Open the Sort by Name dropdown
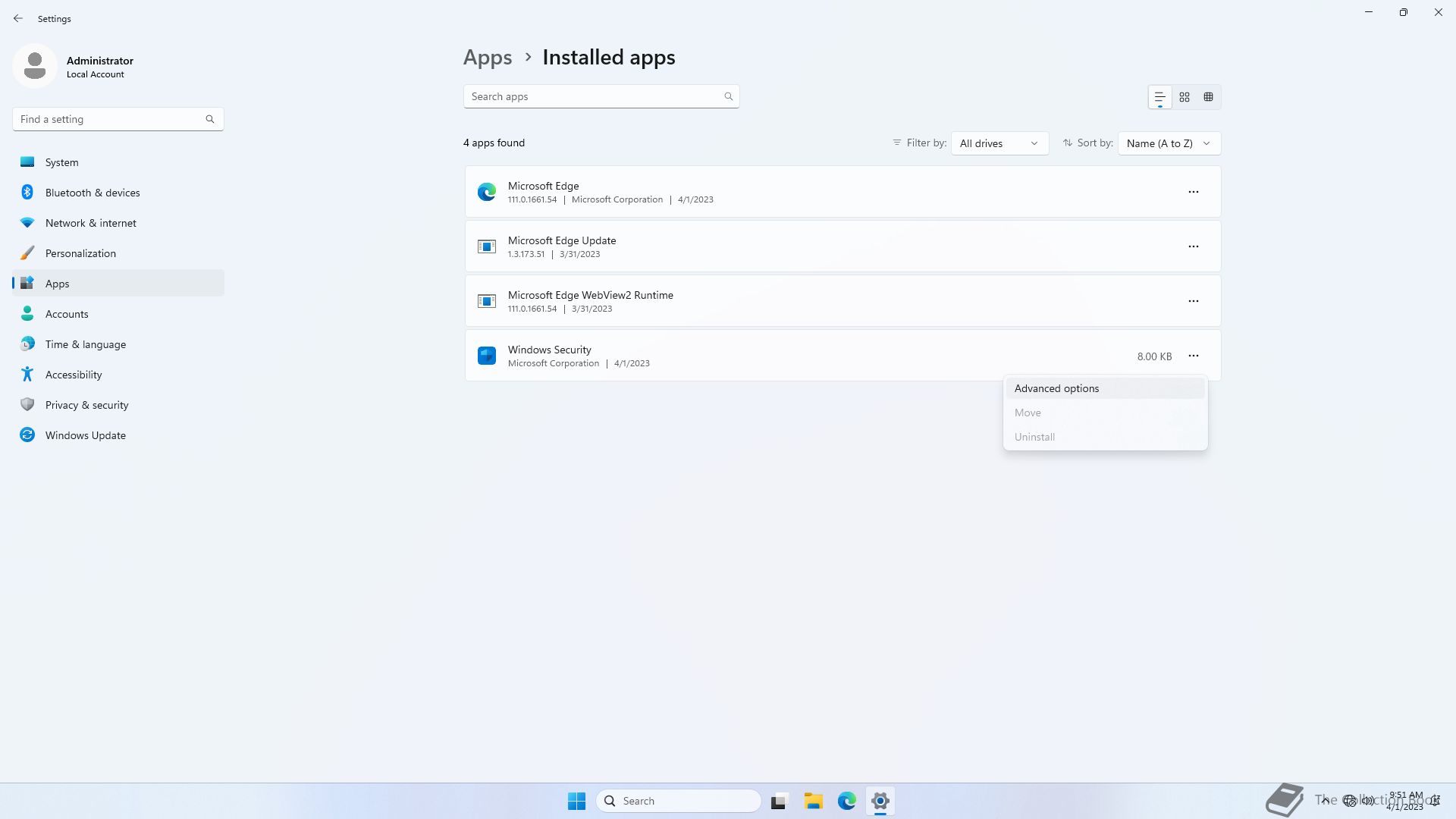The image size is (1456, 819). click(x=1169, y=143)
